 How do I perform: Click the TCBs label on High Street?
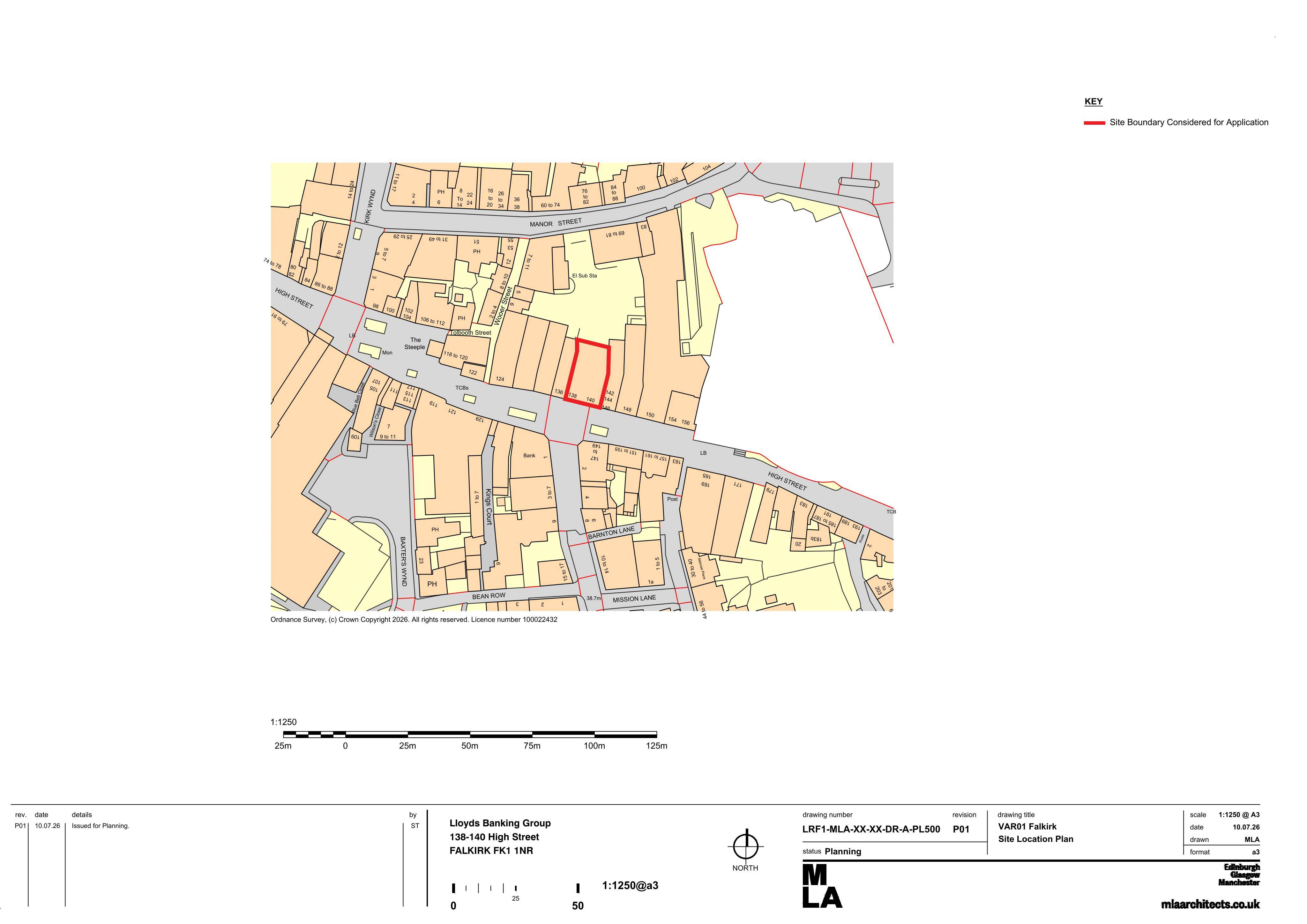pyautogui.click(x=462, y=388)
